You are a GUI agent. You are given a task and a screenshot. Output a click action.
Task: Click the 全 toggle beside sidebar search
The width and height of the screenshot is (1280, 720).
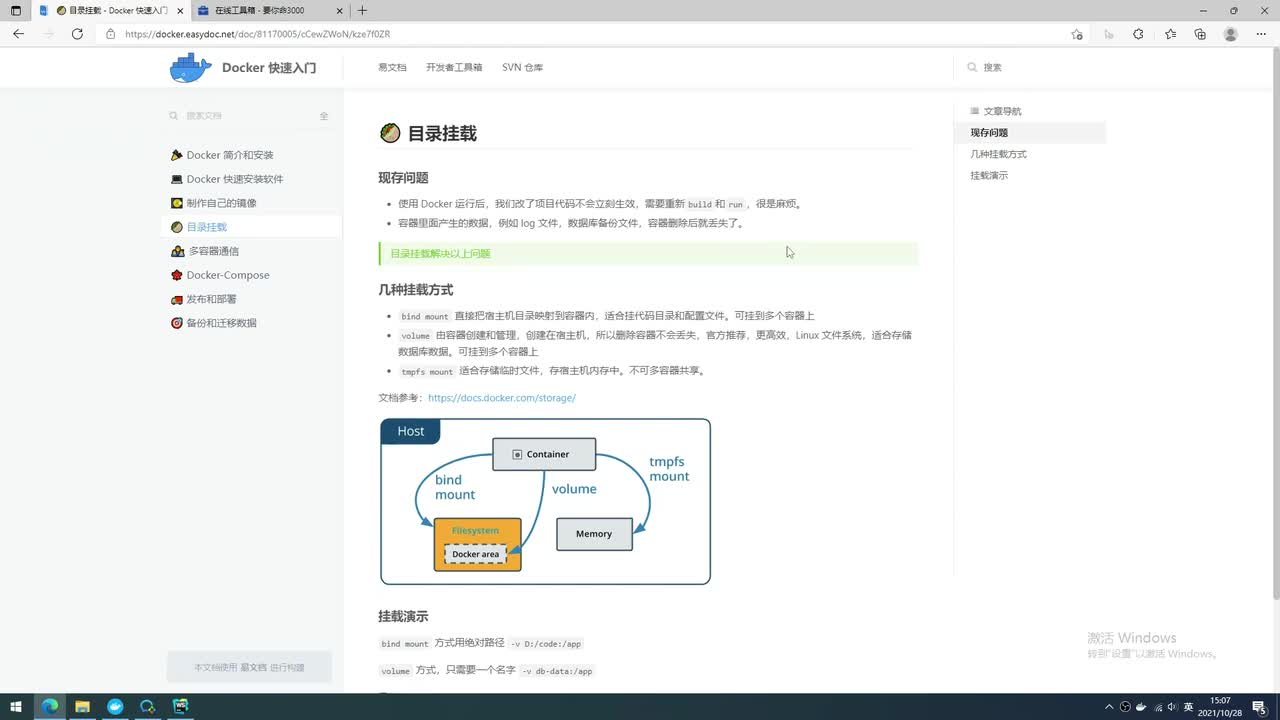324,116
